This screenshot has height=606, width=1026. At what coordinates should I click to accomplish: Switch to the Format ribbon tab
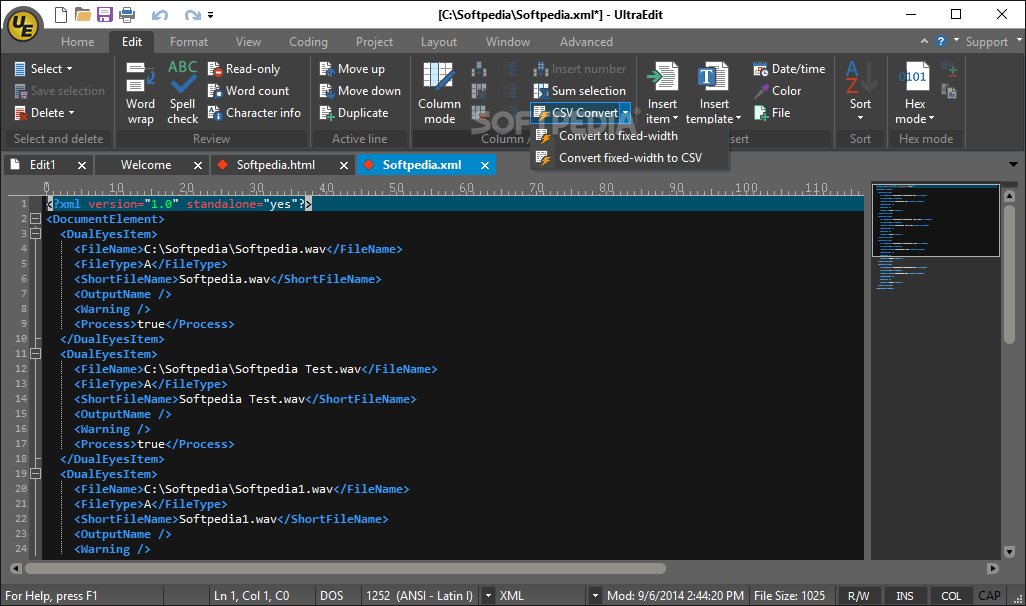[x=188, y=42]
